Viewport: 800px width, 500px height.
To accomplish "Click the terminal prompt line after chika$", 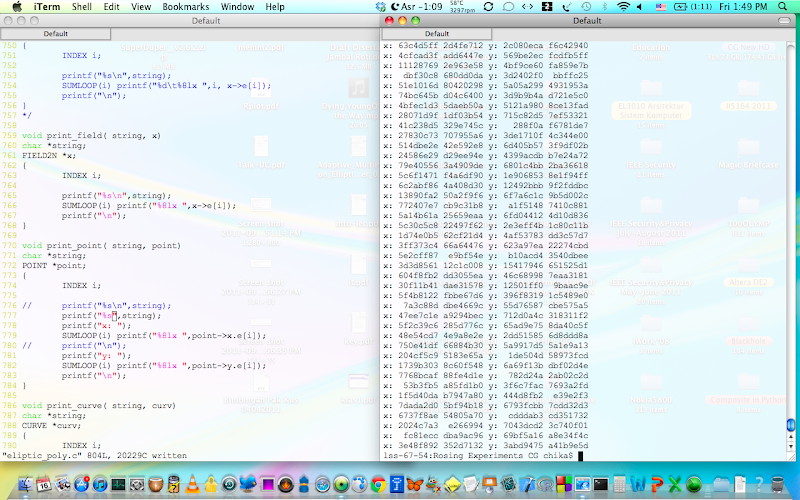I will click(581, 456).
